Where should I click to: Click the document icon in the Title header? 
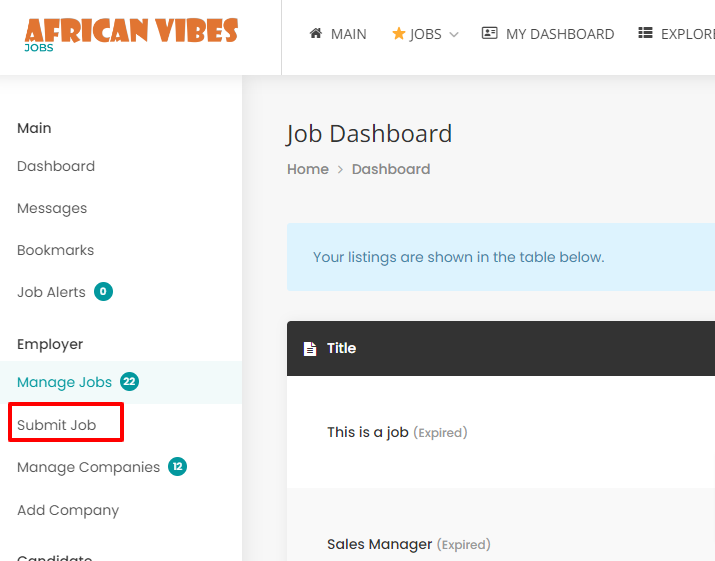point(310,348)
